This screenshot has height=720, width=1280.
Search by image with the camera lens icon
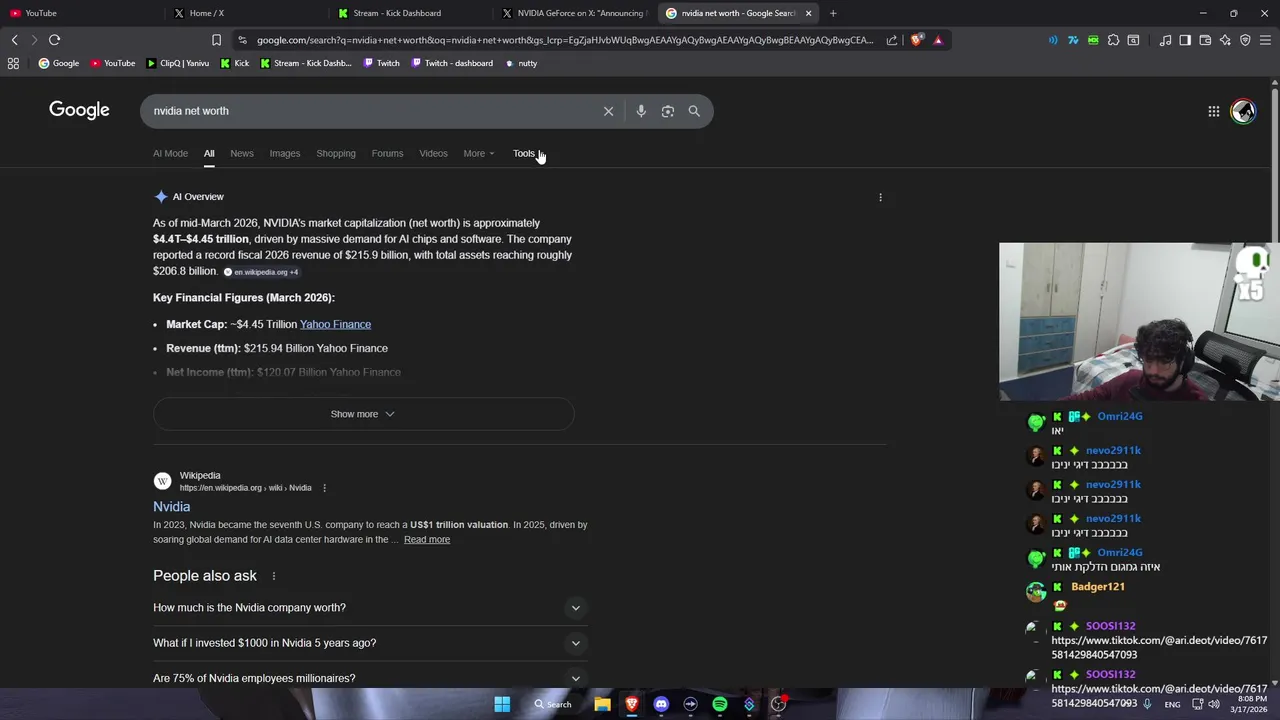[668, 111]
